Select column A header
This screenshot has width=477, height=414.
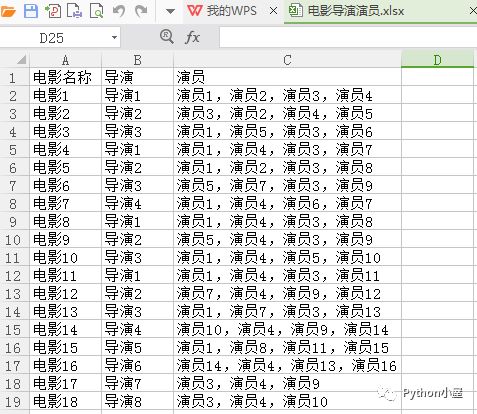65,60
